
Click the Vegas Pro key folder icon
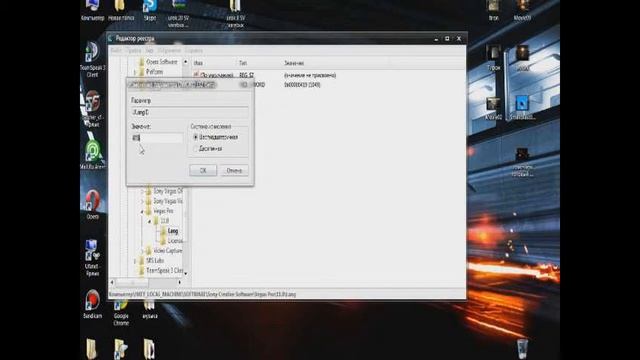[149, 211]
